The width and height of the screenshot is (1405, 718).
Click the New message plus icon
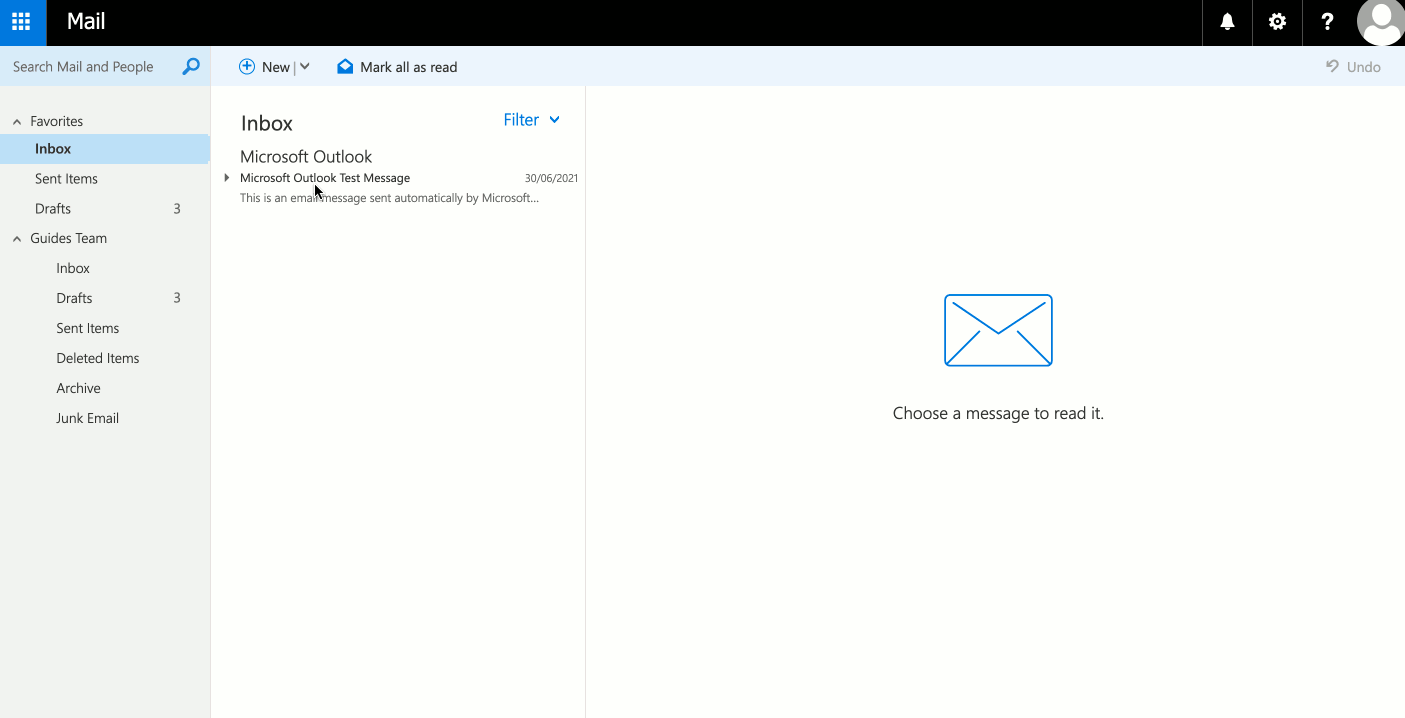pos(246,66)
